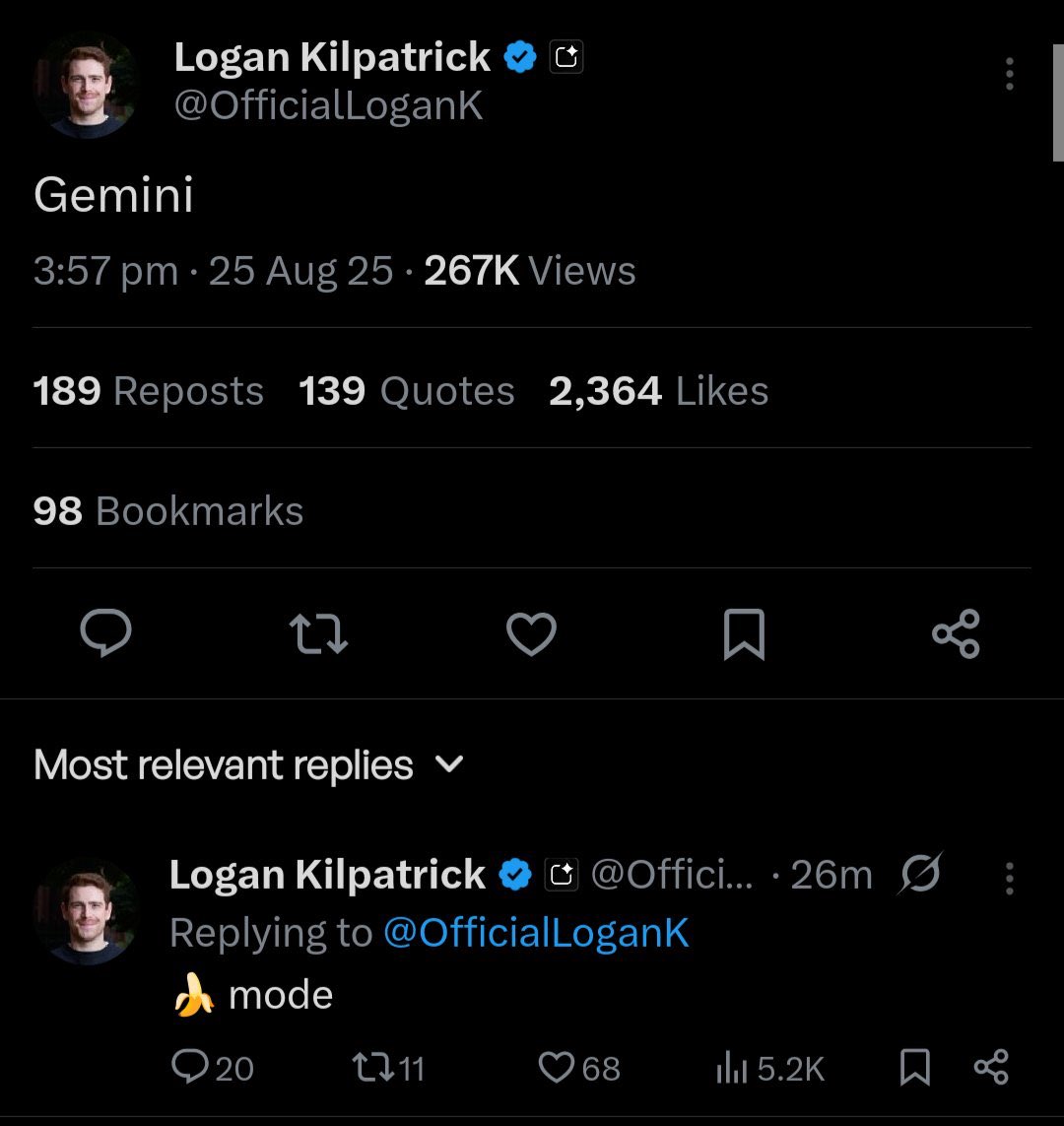This screenshot has height=1126, width=1064.
Task: Open more options on banana mode reply
Action: [x=1009, y=879]
